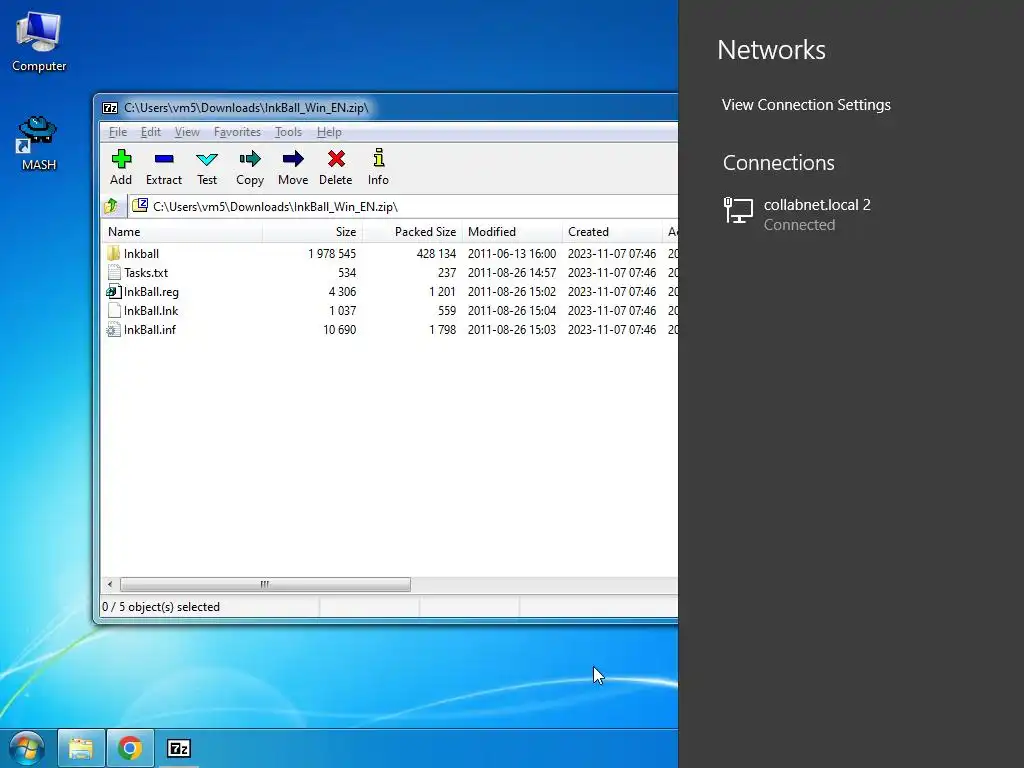
Task: Click packed size 1 201 of InkBall.reg
Action: click(x=442, y=291)
